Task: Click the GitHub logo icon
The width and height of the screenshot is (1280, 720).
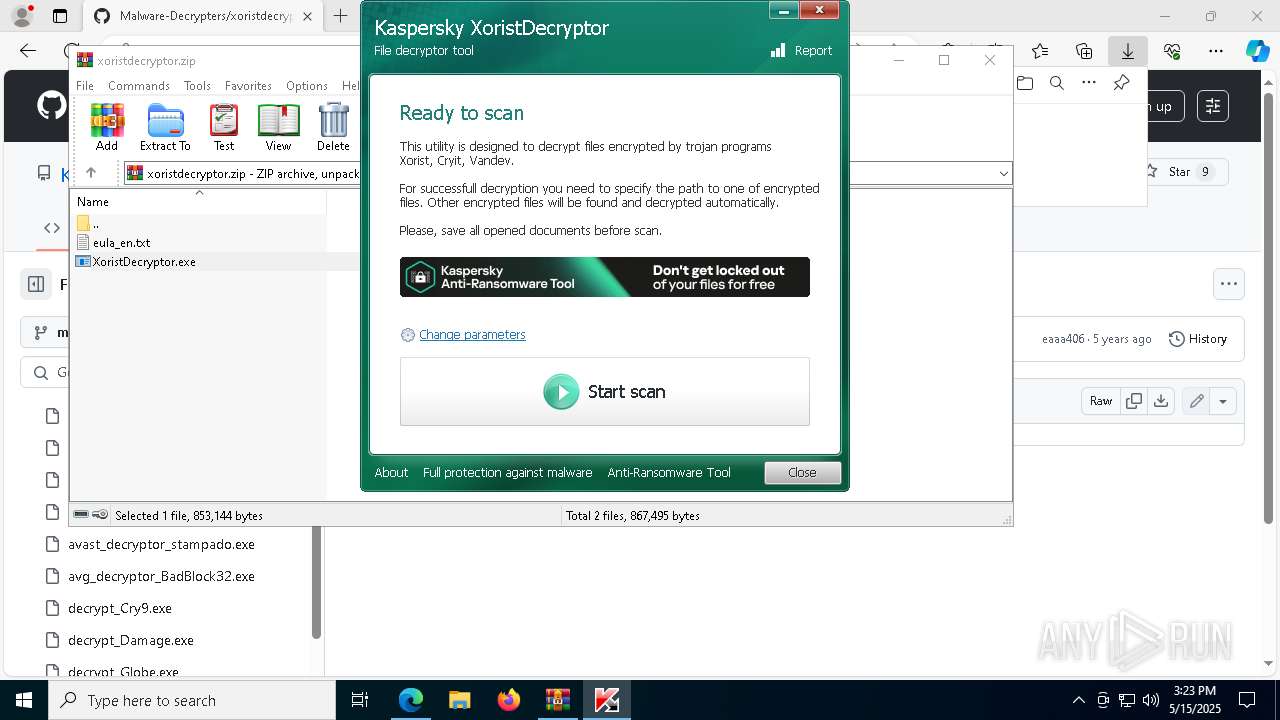Action: pos(51,106)
